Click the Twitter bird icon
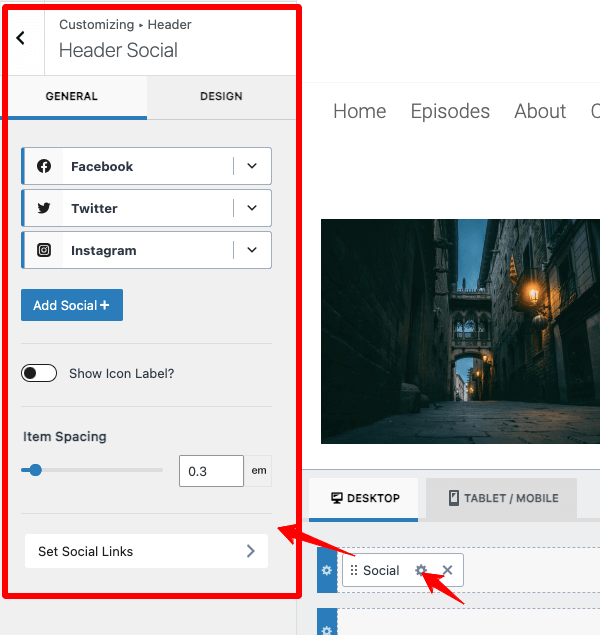 (44, 208)
